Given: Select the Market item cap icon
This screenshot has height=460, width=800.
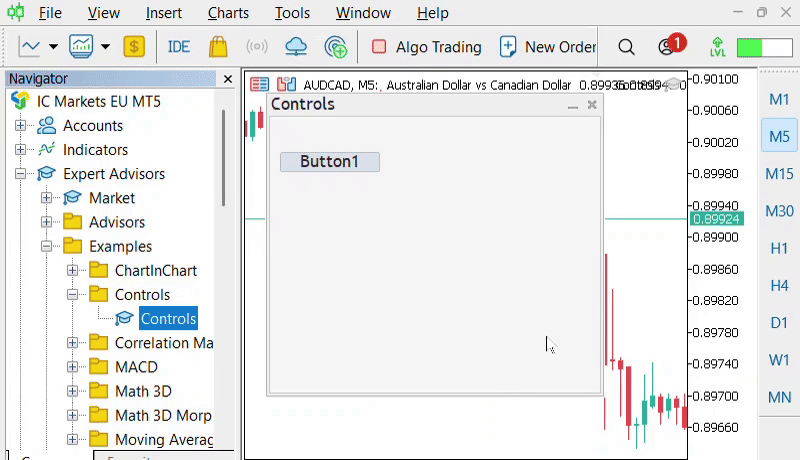Looking at the screenshot, I should pos(72,198).
